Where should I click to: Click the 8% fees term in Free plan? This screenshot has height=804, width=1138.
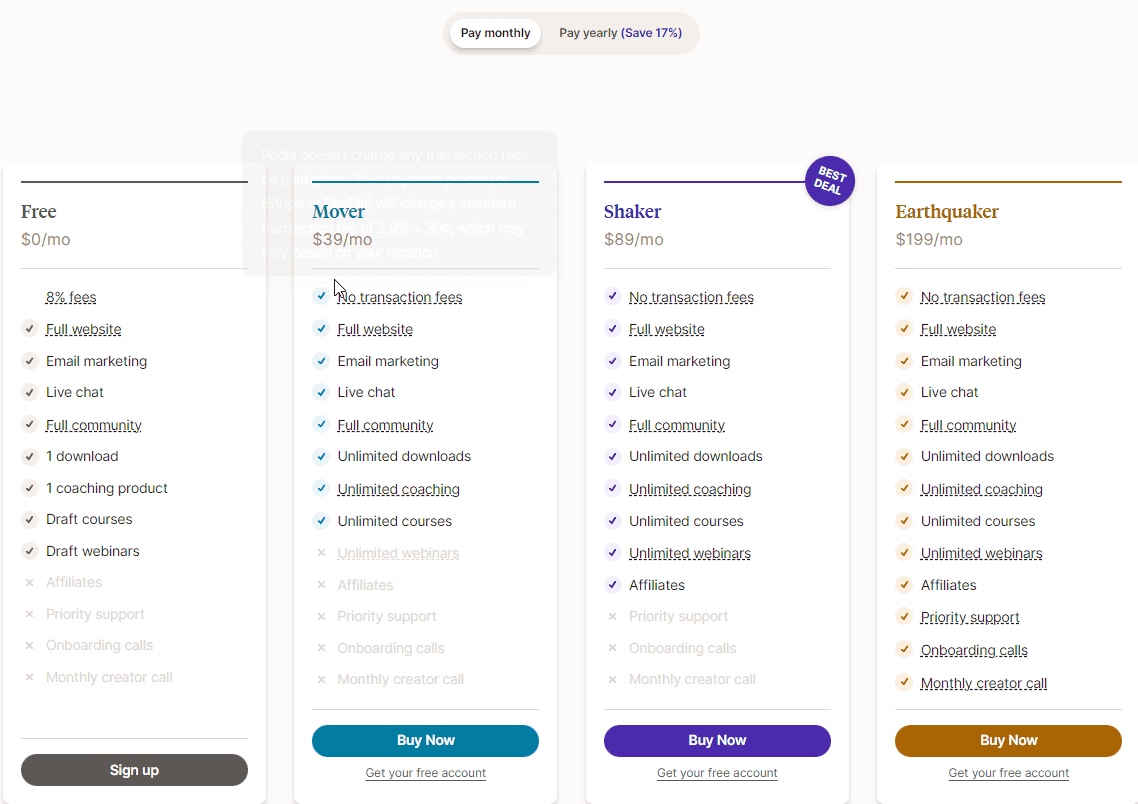pos(71,297)
